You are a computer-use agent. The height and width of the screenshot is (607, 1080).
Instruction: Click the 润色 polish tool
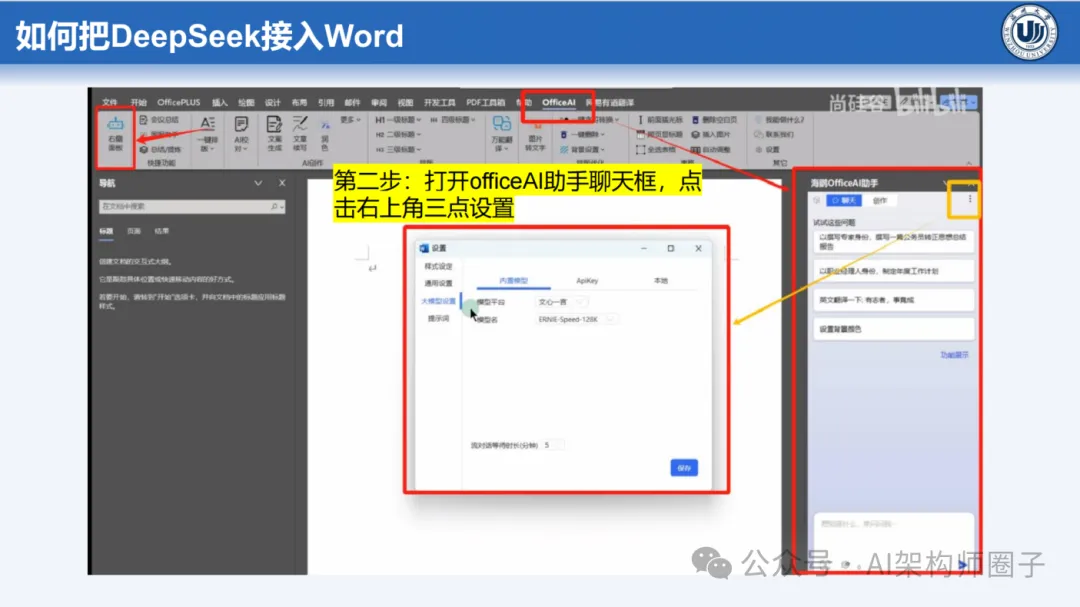(x=324, y=134)
